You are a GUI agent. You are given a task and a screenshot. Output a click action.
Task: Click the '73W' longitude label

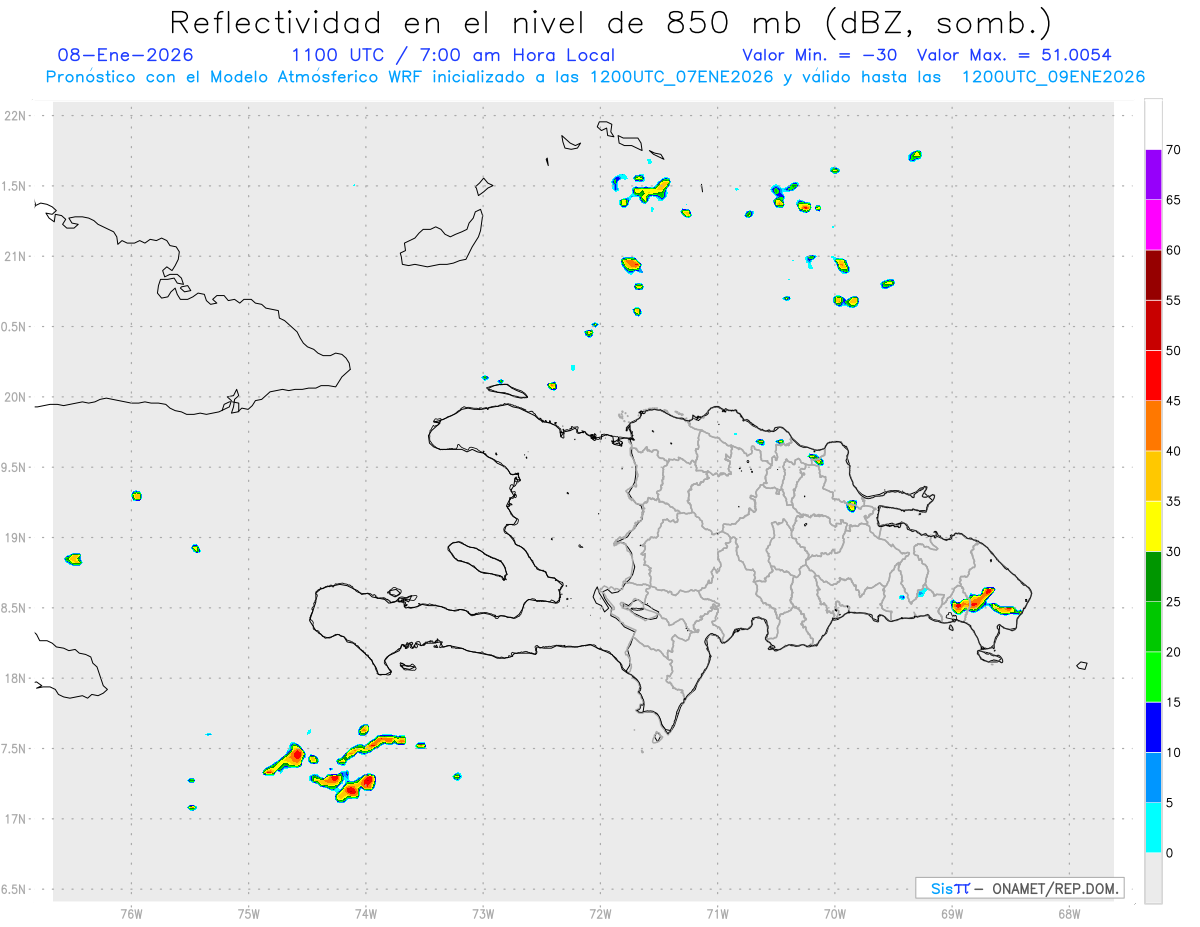pos(483,913)
